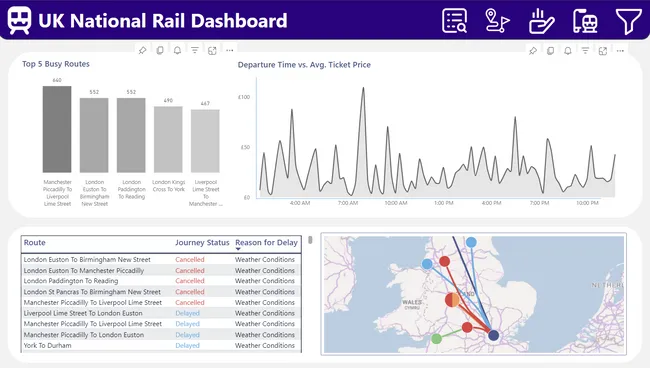Show filters affecting the Departure Time chart

pos(585,51)
